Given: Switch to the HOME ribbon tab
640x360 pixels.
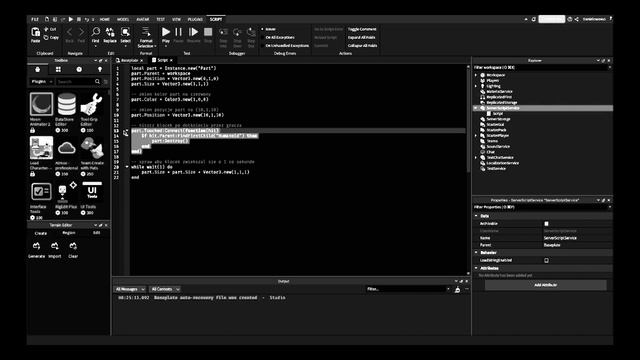Looking at the screenshot, I should 105,19.
